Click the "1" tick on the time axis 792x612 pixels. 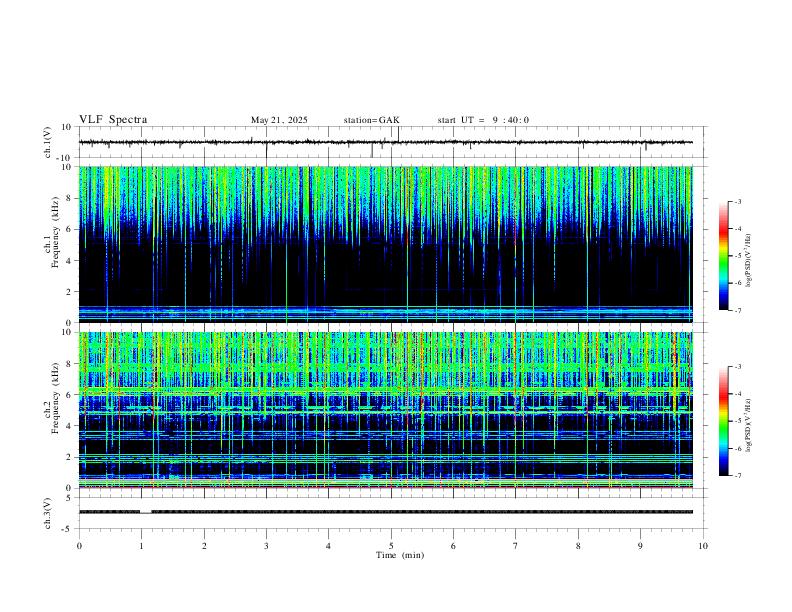click(141, 546)
